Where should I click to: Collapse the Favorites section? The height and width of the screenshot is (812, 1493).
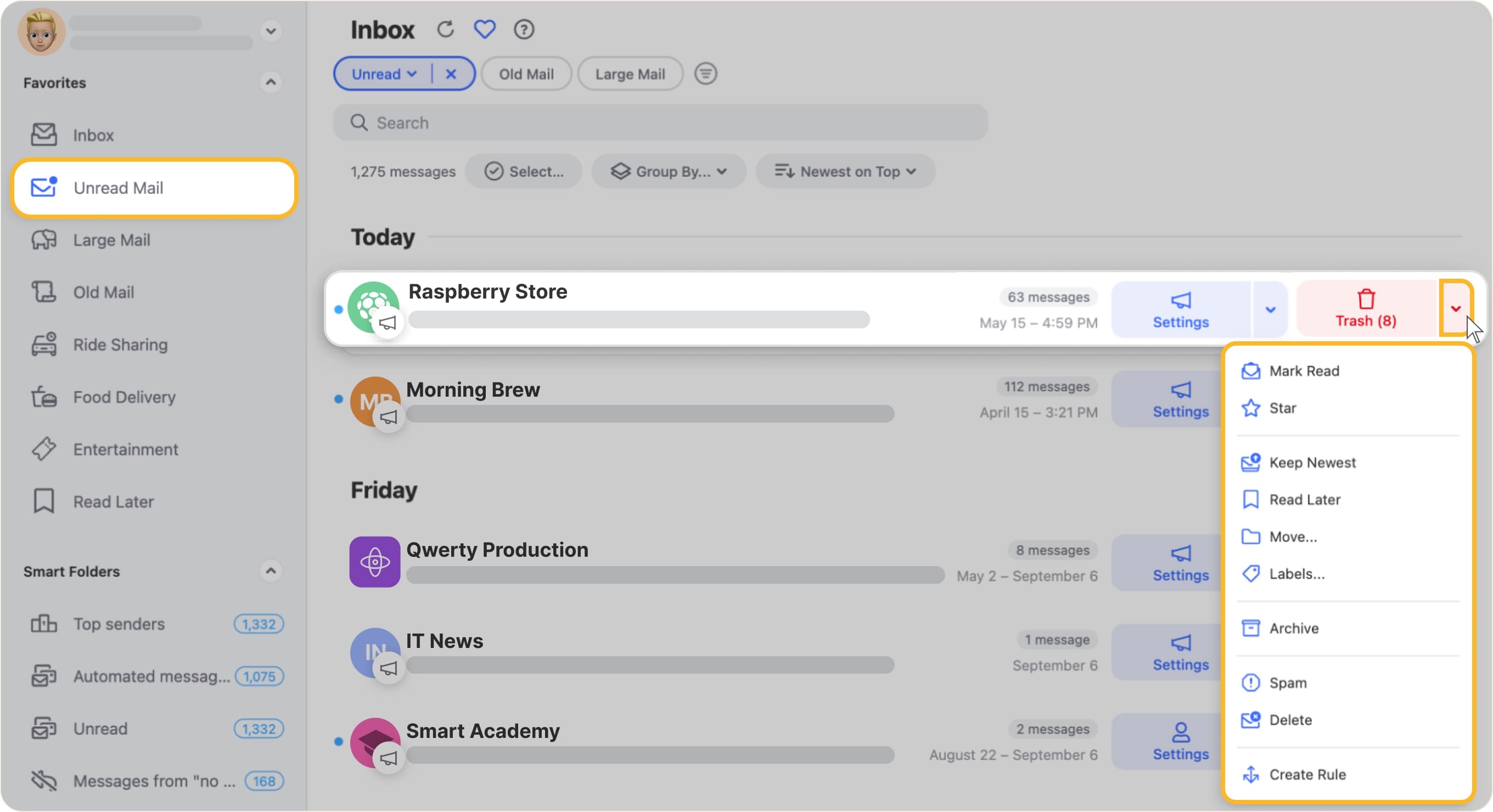[x=270, y=82]
